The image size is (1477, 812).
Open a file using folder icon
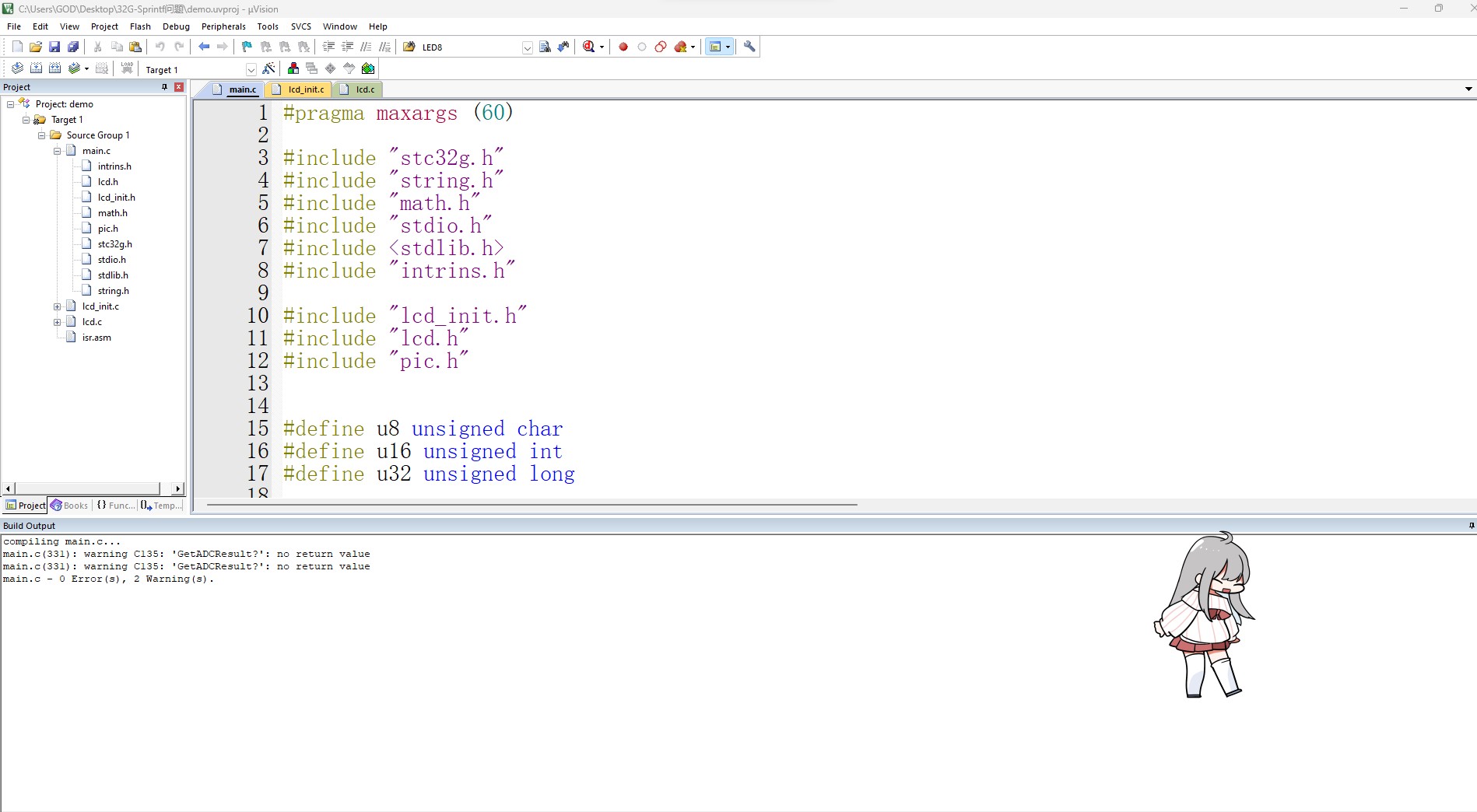(x=36, y=47)
